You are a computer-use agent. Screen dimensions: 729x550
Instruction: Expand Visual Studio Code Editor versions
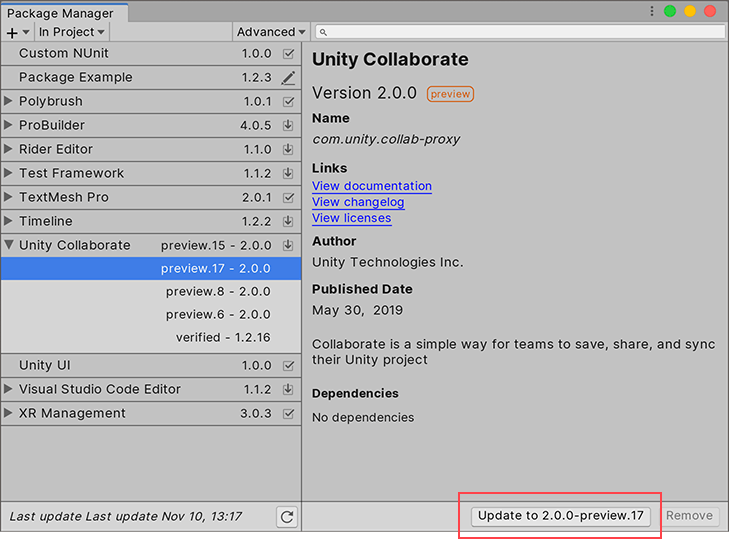coord(8,389)
